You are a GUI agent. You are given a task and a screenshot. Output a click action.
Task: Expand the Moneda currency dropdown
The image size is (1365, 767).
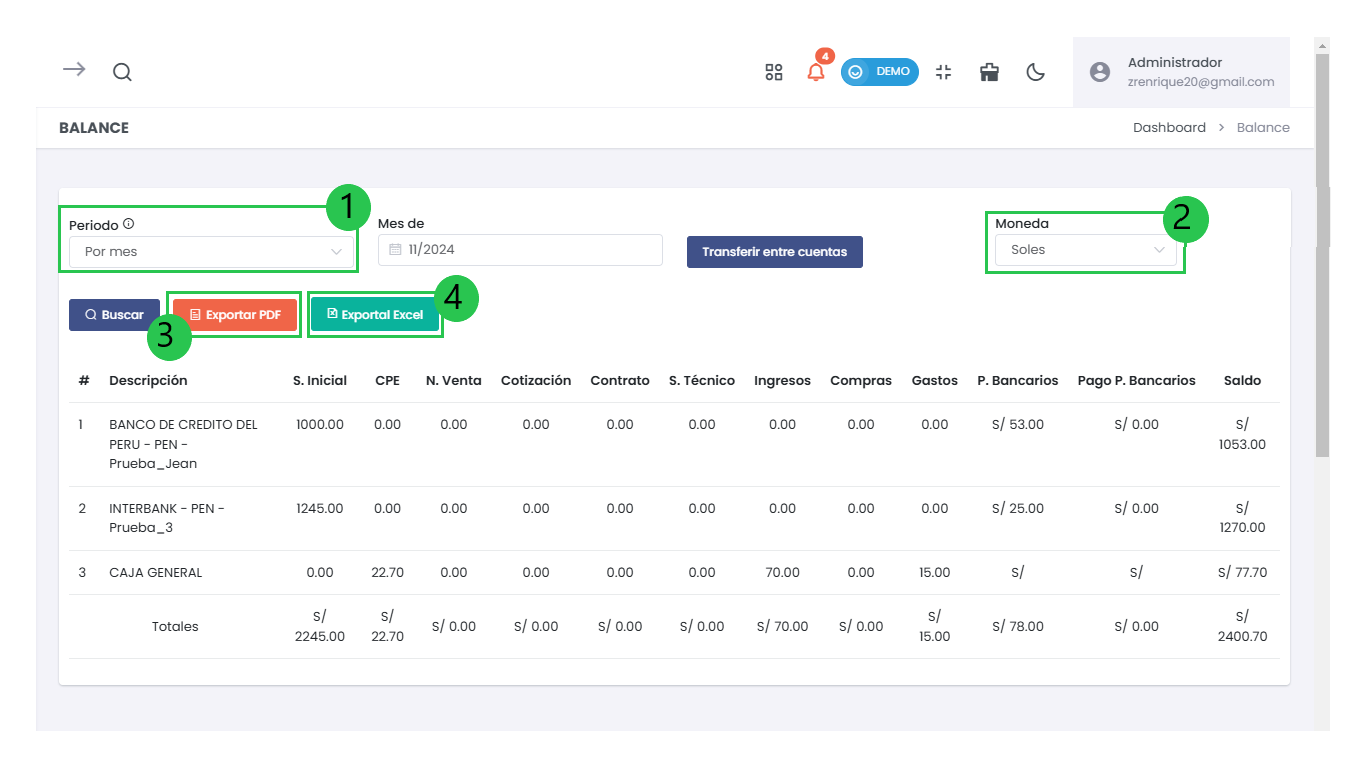[1085, 250]
